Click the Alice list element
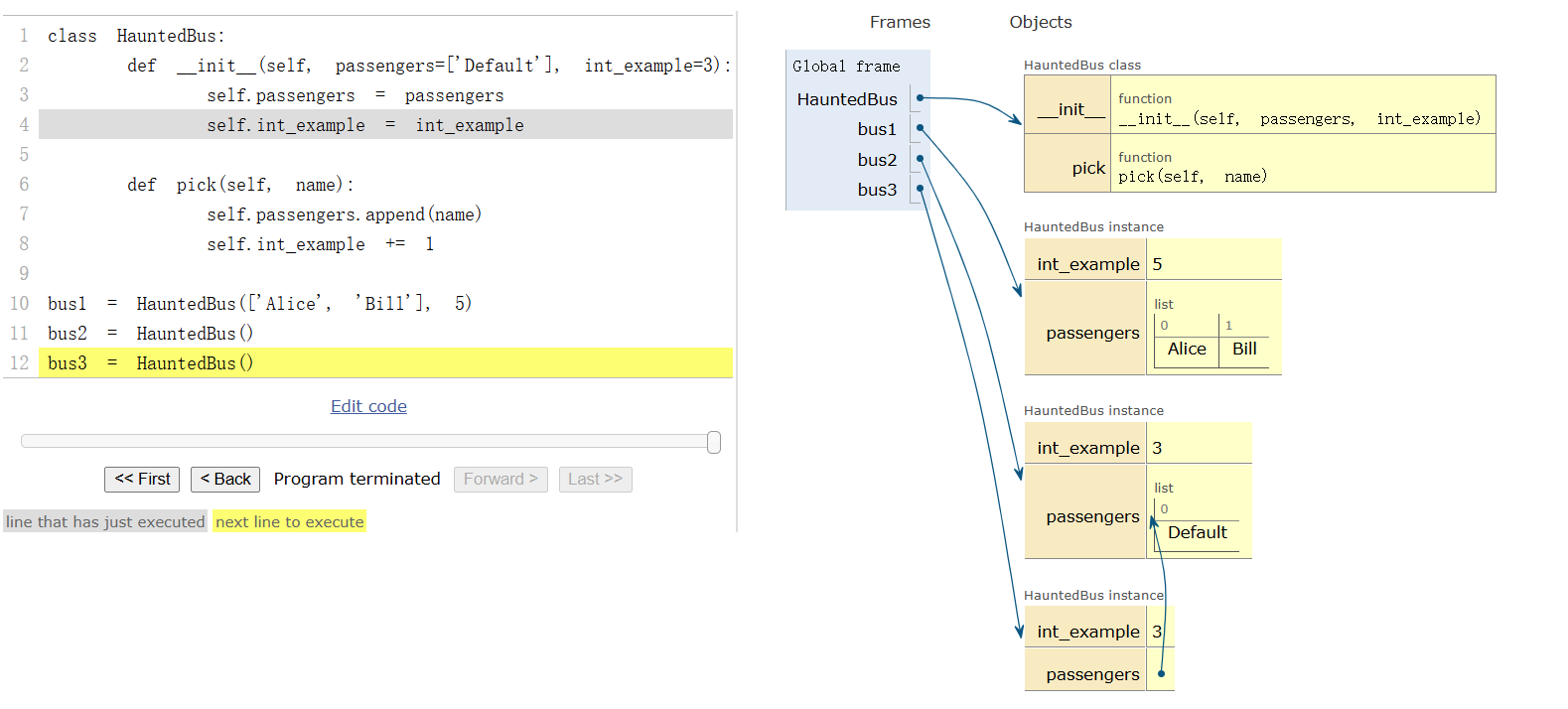Image resolution: width=1568 pixels, height=709 pixels. coord(1187,349)
